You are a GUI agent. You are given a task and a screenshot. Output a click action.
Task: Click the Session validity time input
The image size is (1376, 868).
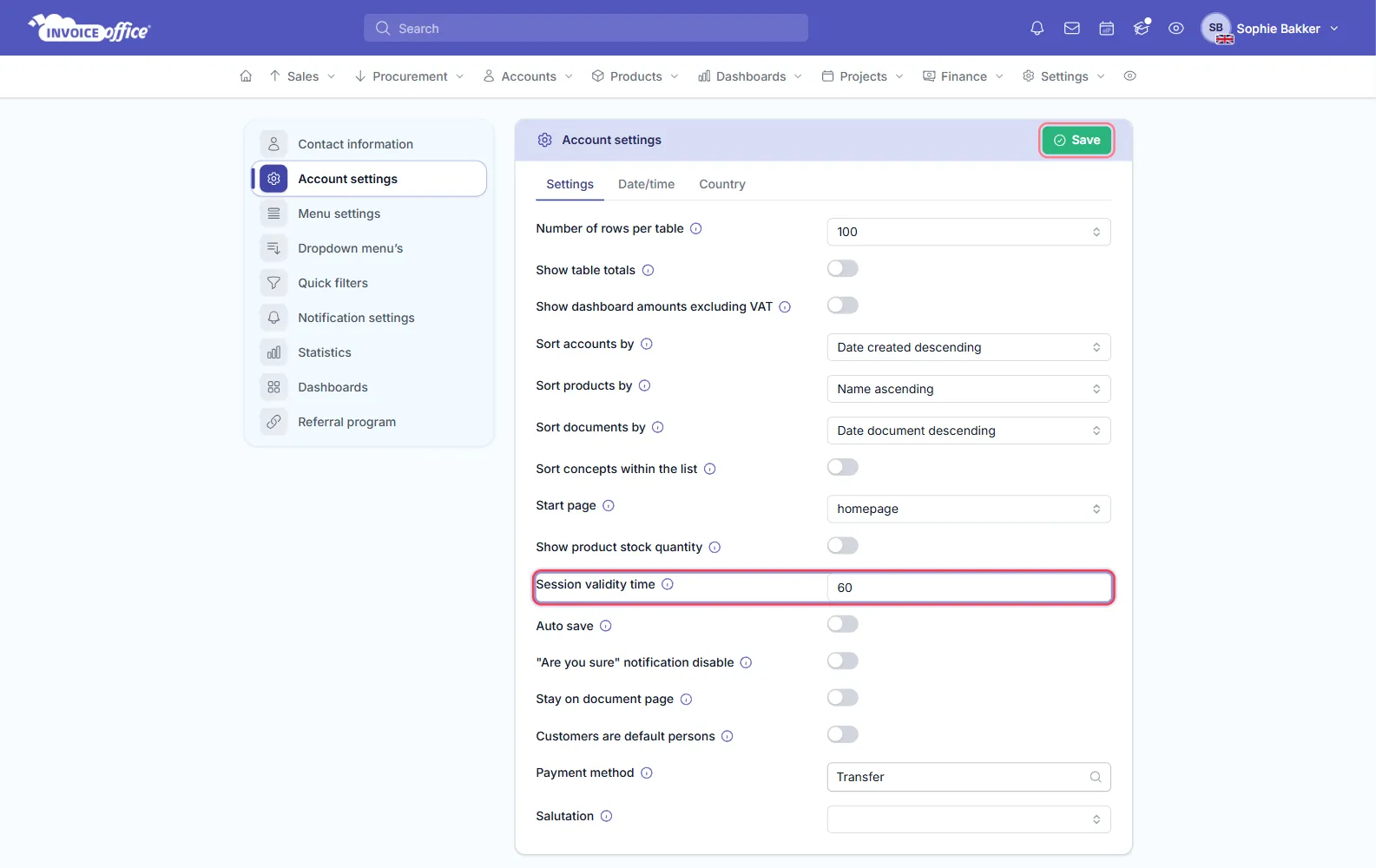tap(969, 588)
